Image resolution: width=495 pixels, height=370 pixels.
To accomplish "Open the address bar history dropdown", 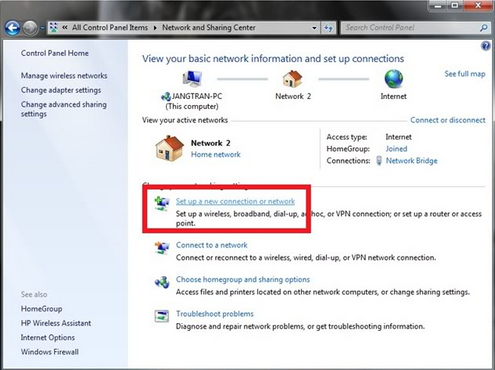I will [314, 28].
